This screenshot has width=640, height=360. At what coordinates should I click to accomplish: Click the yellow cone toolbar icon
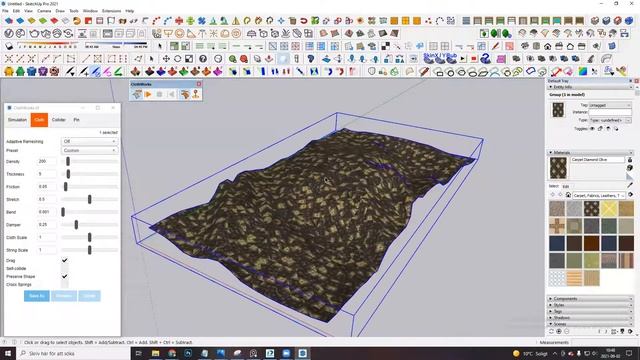236,20
